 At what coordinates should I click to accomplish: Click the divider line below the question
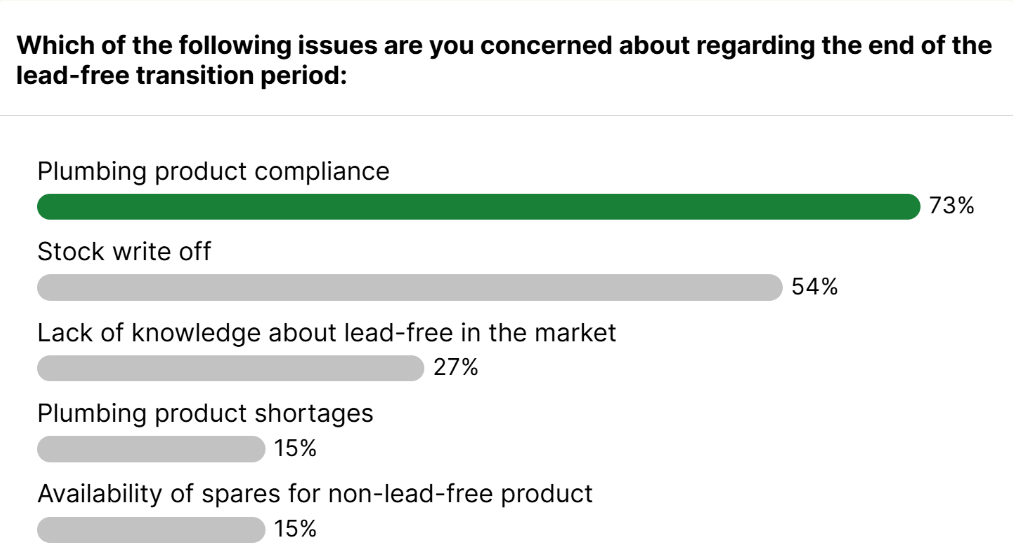pyautogui.click(x=506, y=115)
